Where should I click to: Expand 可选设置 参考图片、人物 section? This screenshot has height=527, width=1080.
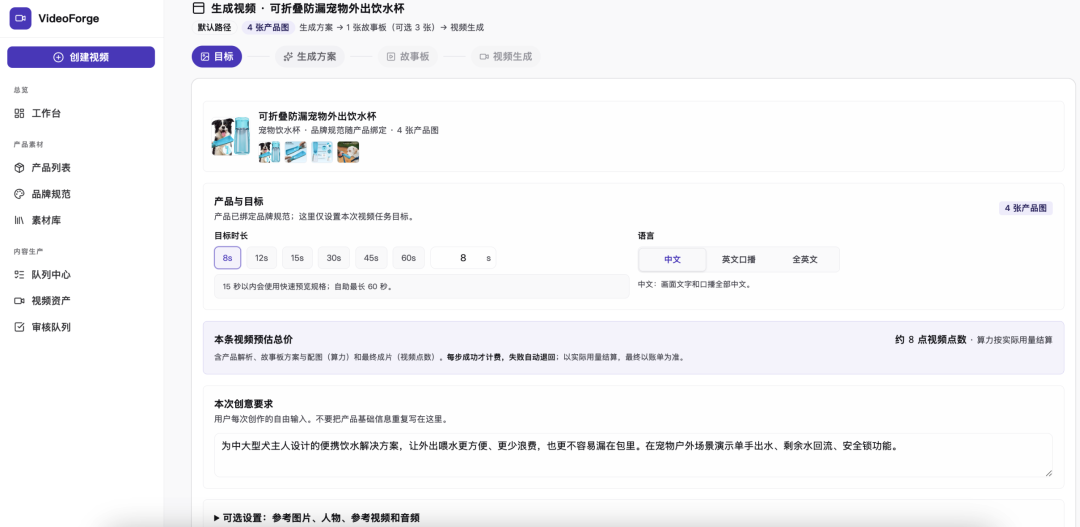pyautogui.click(x=317, y=517)
